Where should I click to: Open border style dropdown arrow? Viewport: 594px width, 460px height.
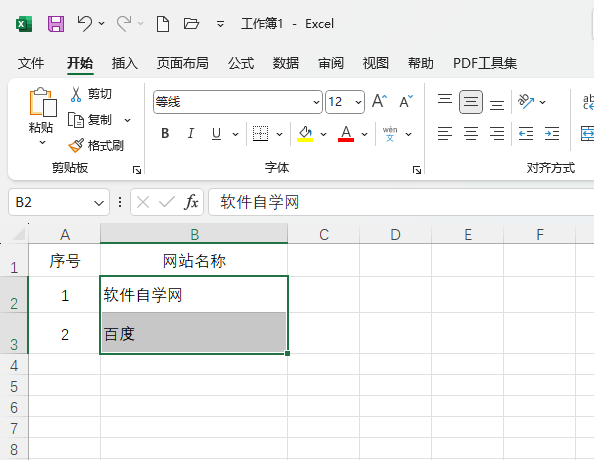280,134
